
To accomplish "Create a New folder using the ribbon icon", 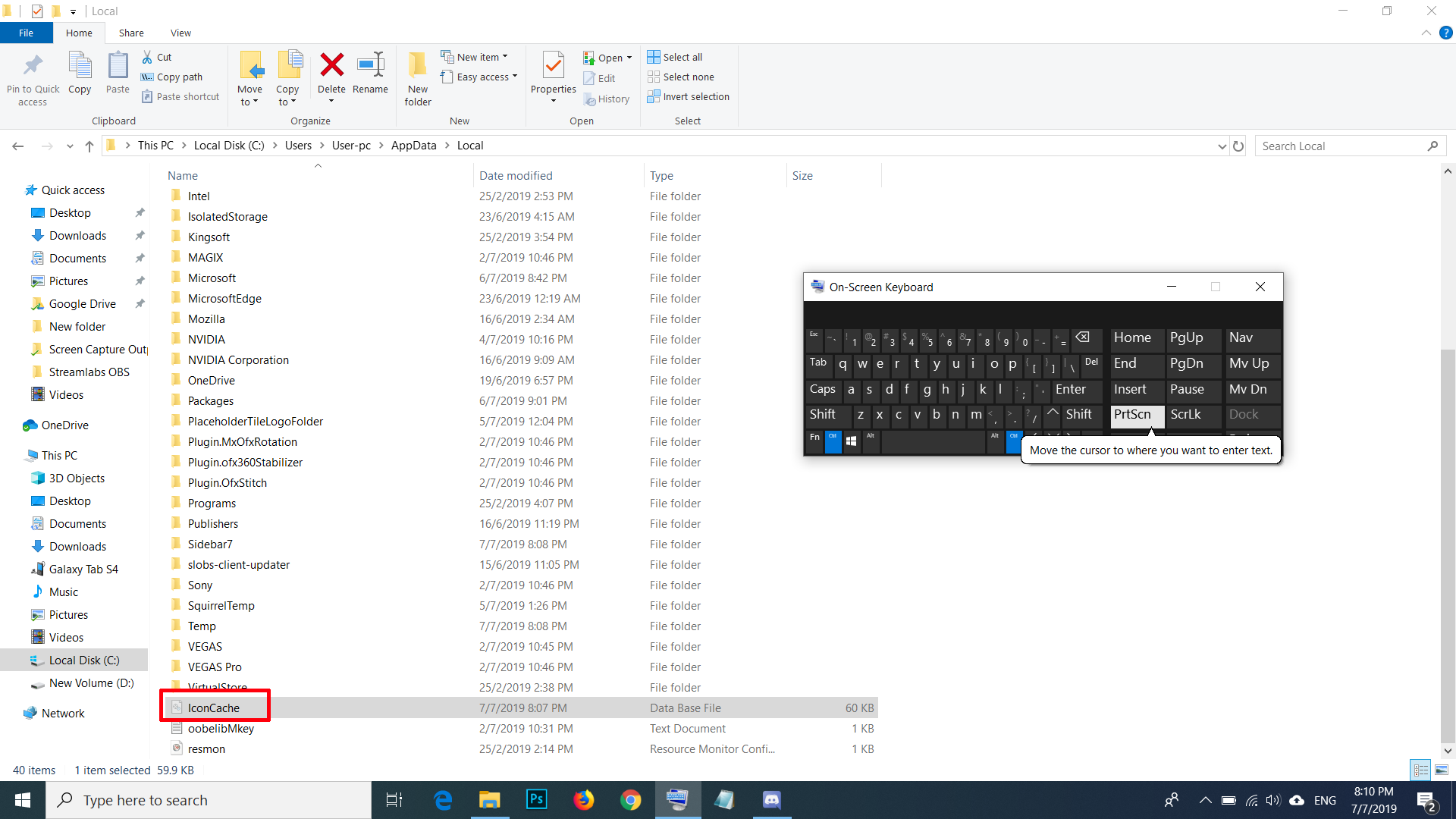I will (x=417, y=76).
